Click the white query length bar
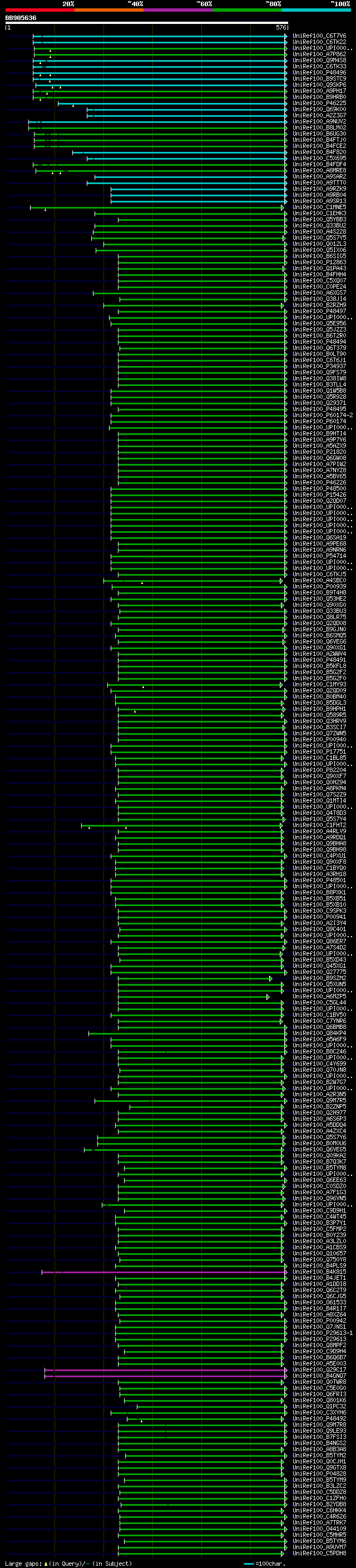The height and width of the screenshot is (1568, 356). click(147, 22)
